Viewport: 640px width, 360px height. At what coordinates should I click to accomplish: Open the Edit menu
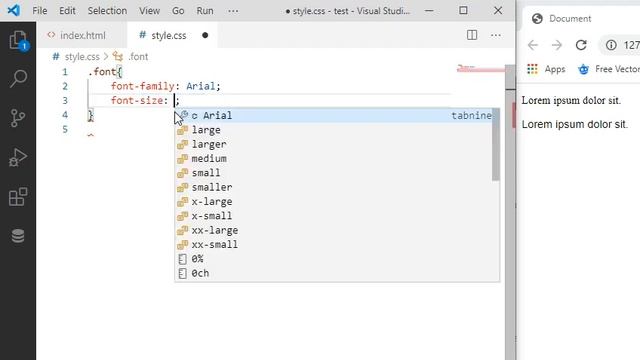[67, 11]
